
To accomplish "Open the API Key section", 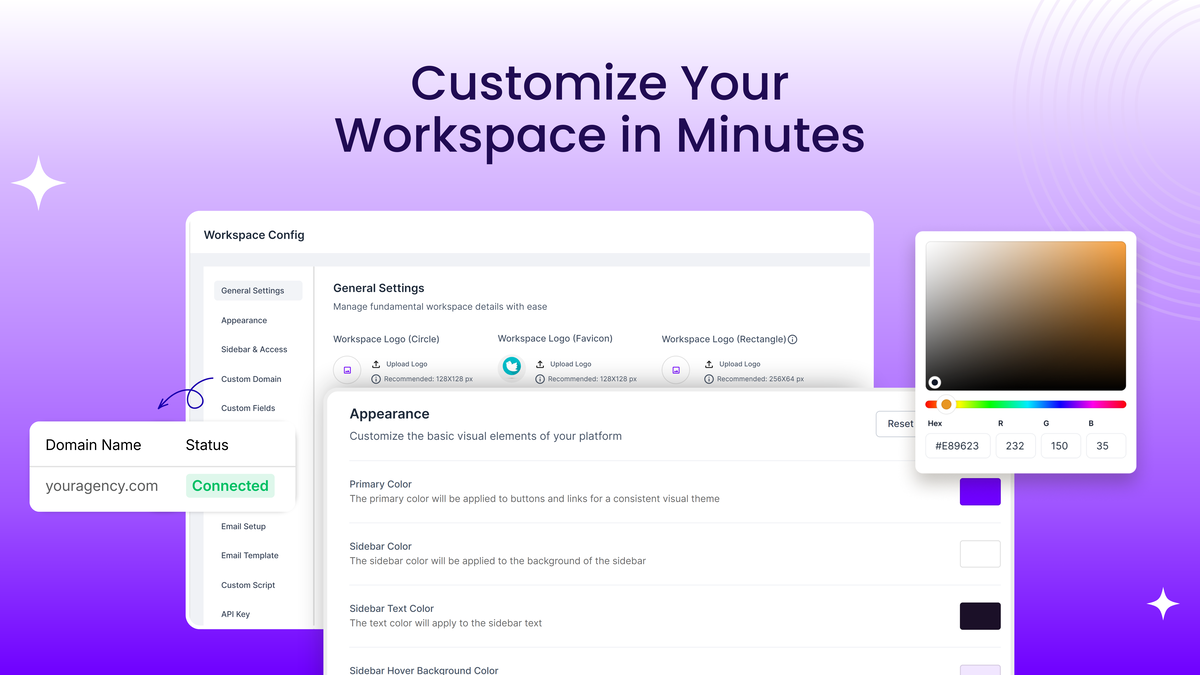I will click(x=235, y=614).
